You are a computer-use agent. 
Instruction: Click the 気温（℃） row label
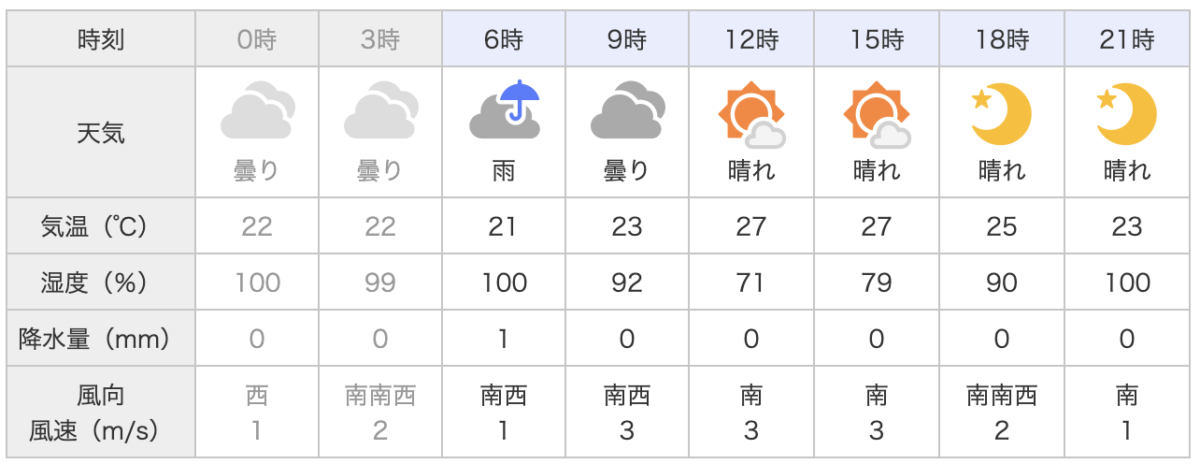point(101,227)
